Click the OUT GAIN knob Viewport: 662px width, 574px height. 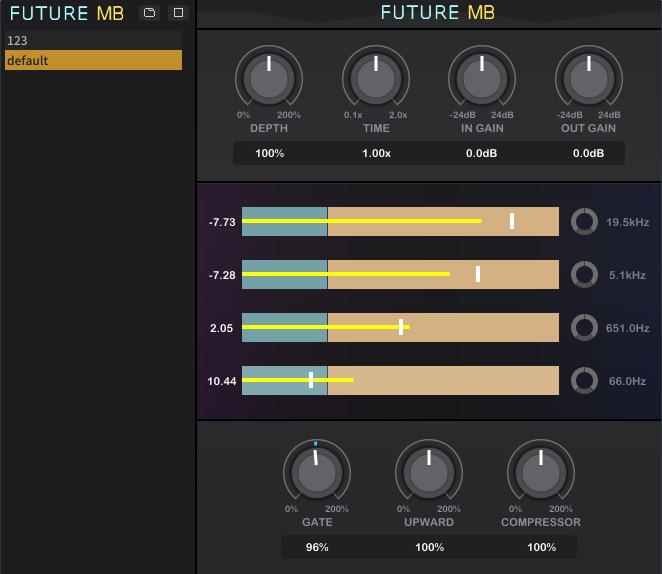coord(589,78)
